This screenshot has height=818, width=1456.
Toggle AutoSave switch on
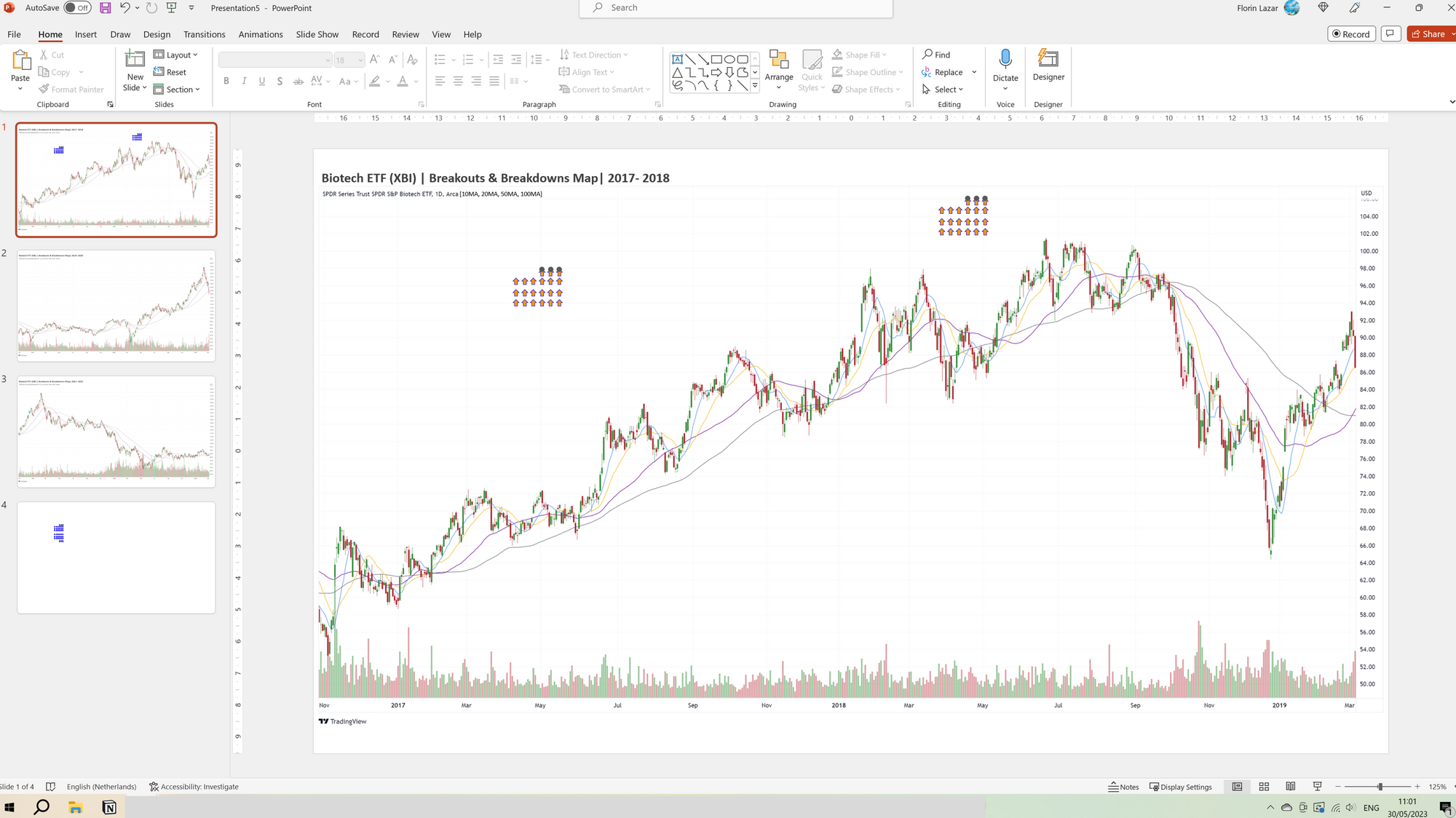coord(77,8)
